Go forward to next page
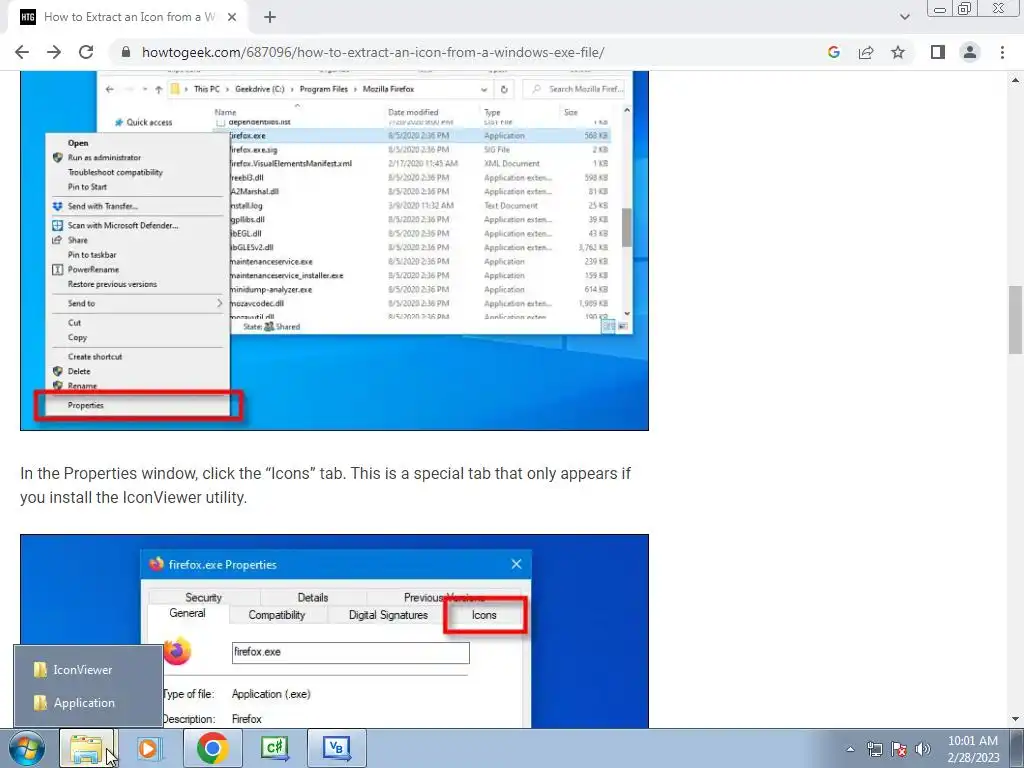 (x=54, y=52)
